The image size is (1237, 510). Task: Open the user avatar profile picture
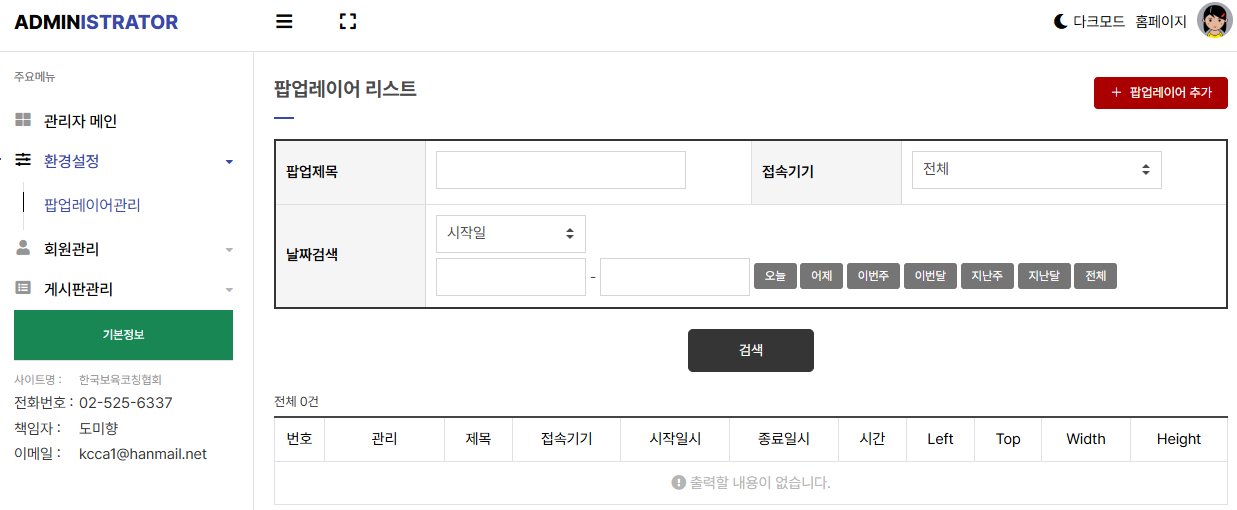1215,21
